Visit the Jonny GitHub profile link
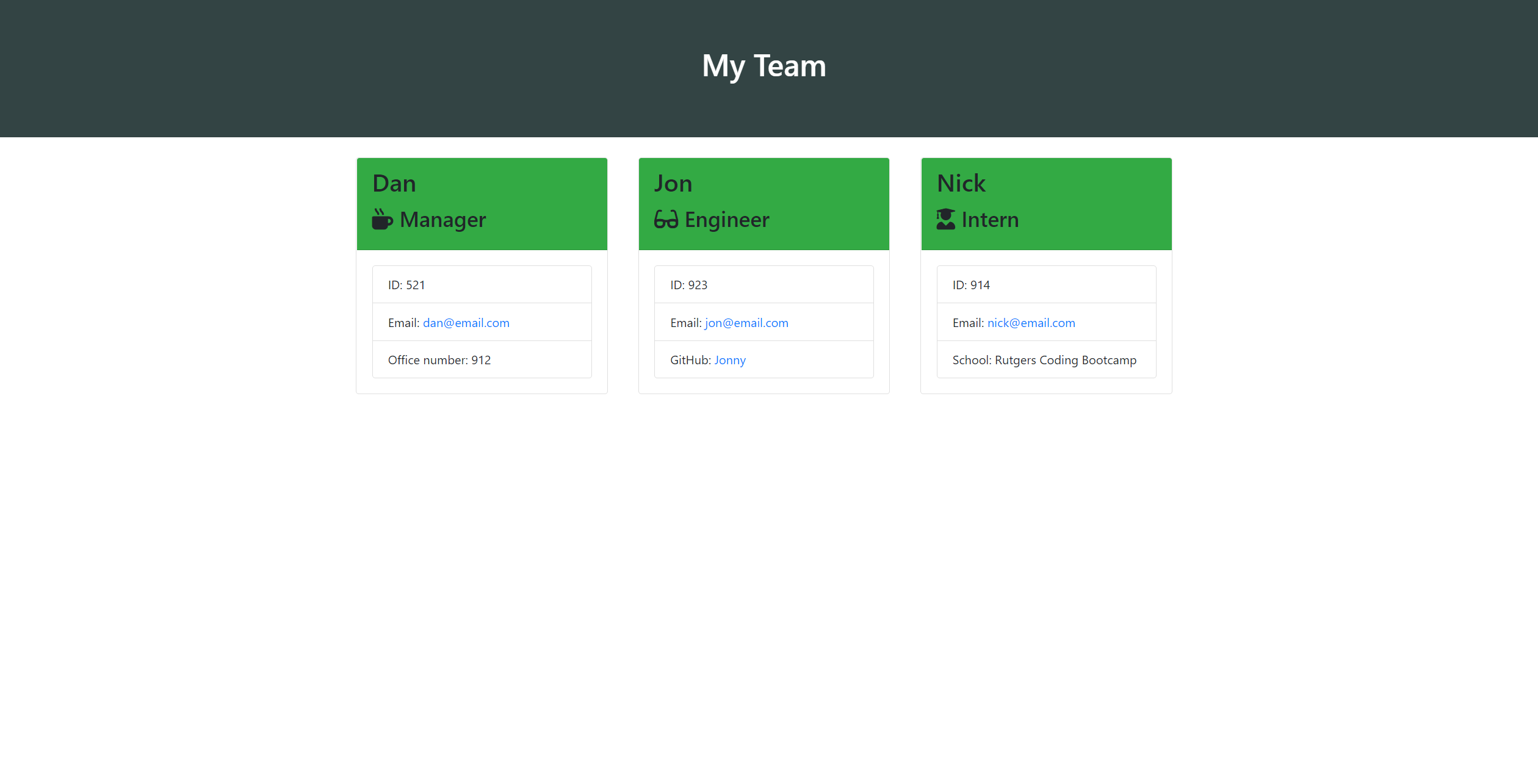 730,361
